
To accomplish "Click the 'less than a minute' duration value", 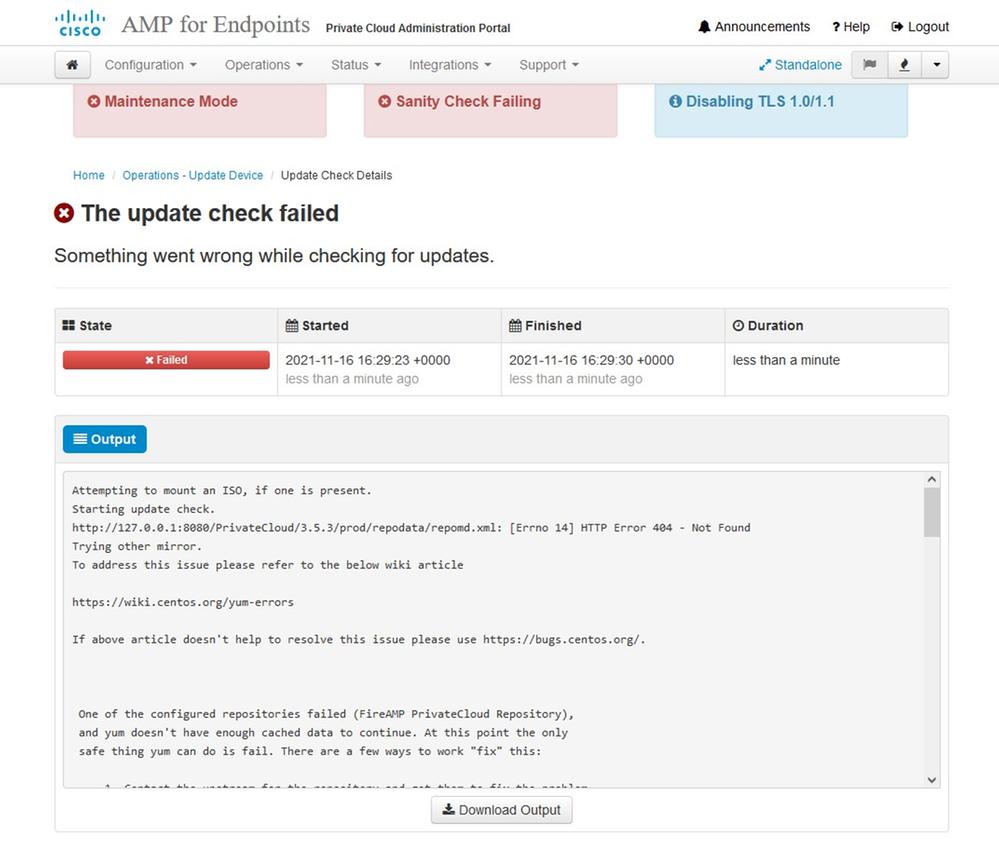I will click(786, 360).
